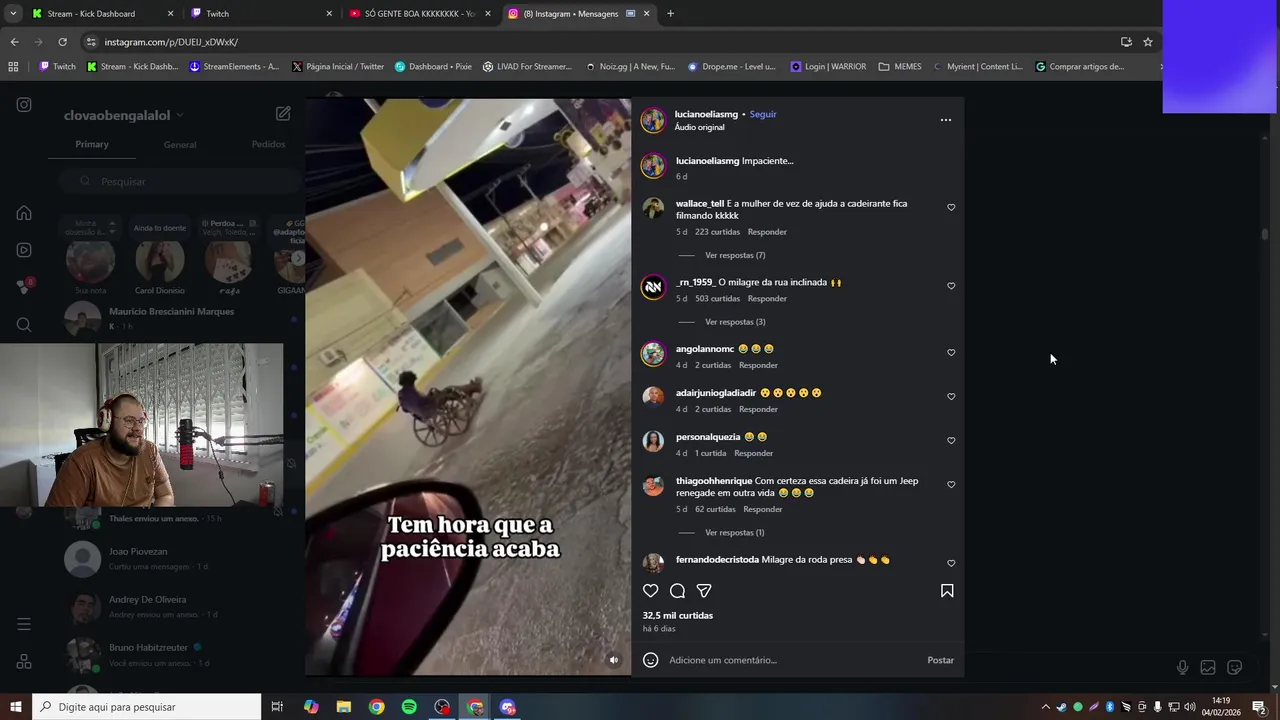The width and height of the screenshot is (1280, 720).
Task: Like the post with the heart icon
Action: 651,591
